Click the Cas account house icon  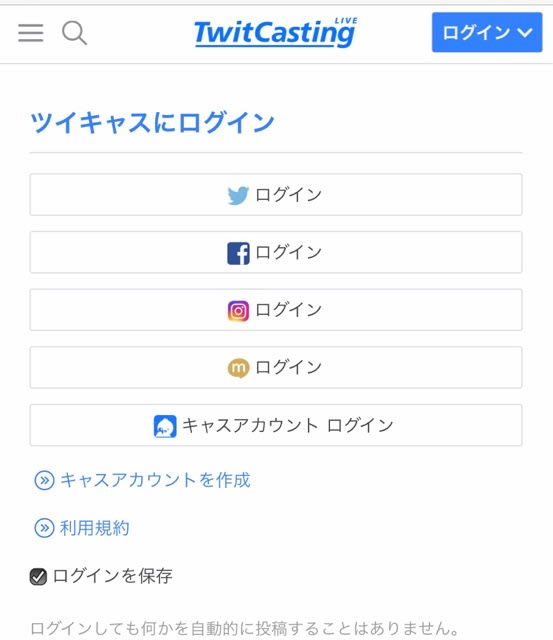(165, 426)
